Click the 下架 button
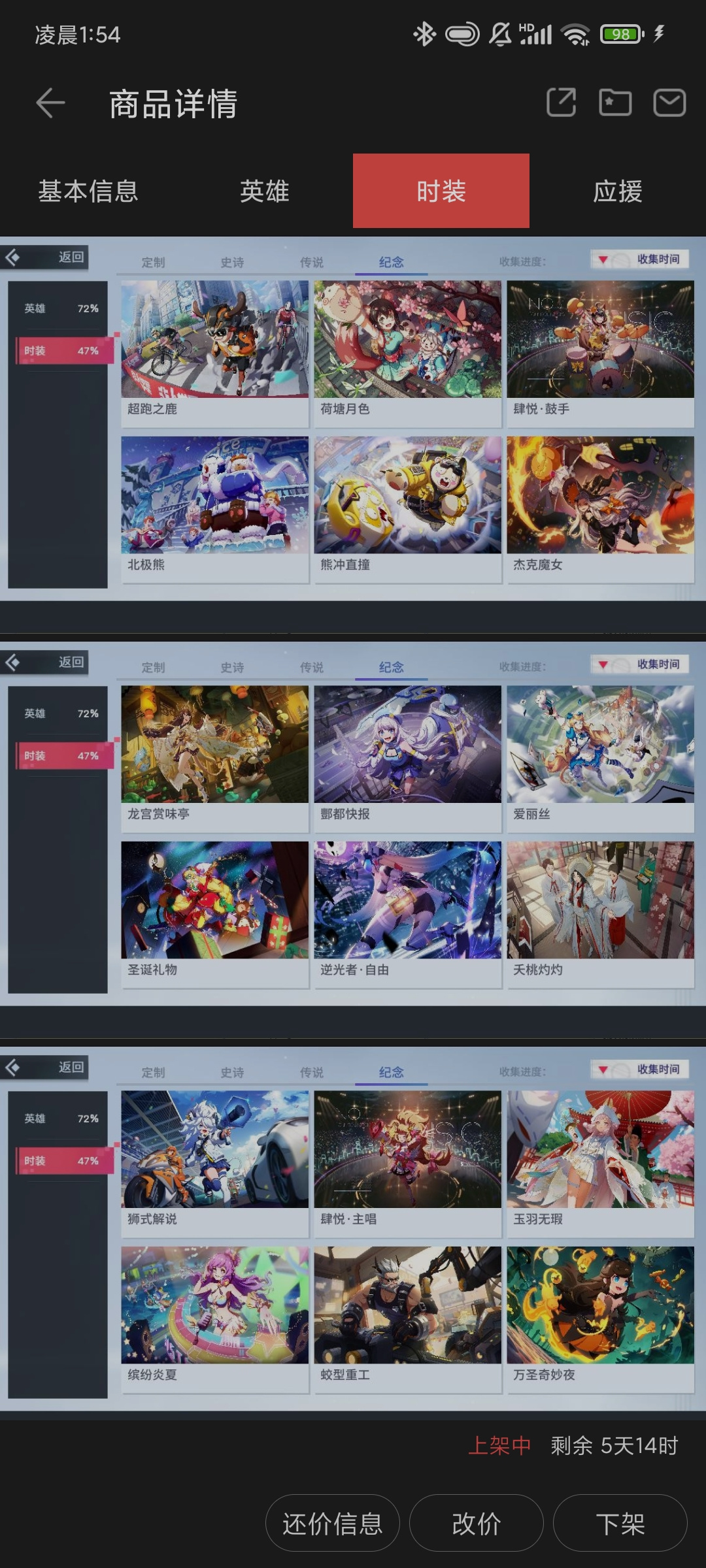Screen dimensions: 706x1568 tap(620, 1523)
